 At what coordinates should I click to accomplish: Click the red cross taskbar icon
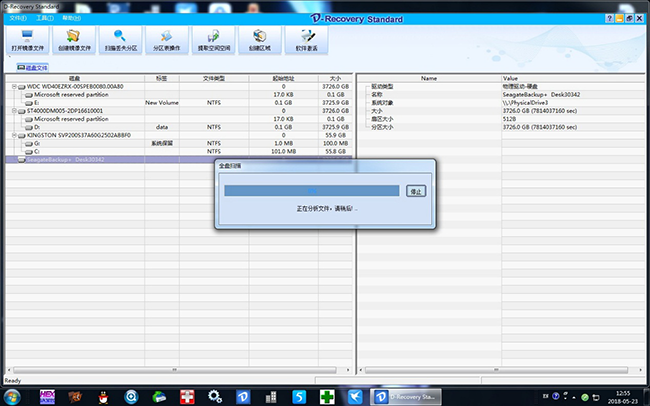(x=187, y=397)
